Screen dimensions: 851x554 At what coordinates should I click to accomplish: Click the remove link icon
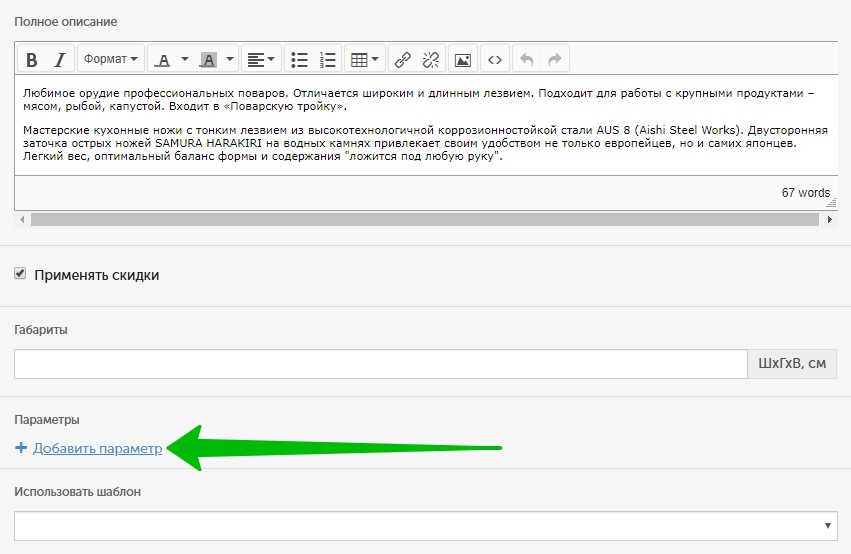(x=431, y=60)
